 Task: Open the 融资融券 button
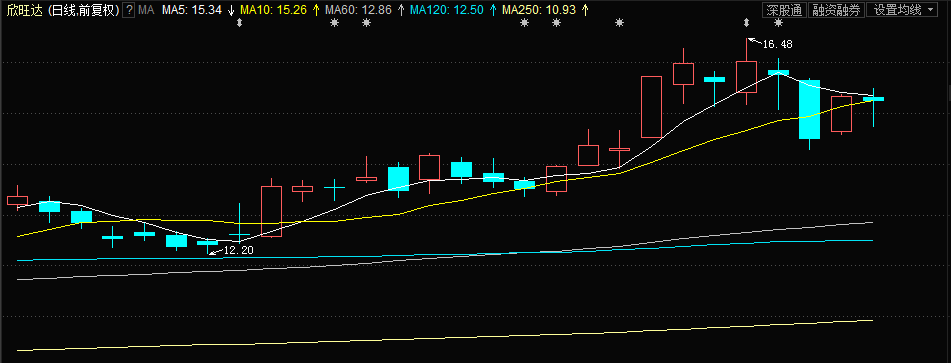pyautogui.click(x=837, y=10)
